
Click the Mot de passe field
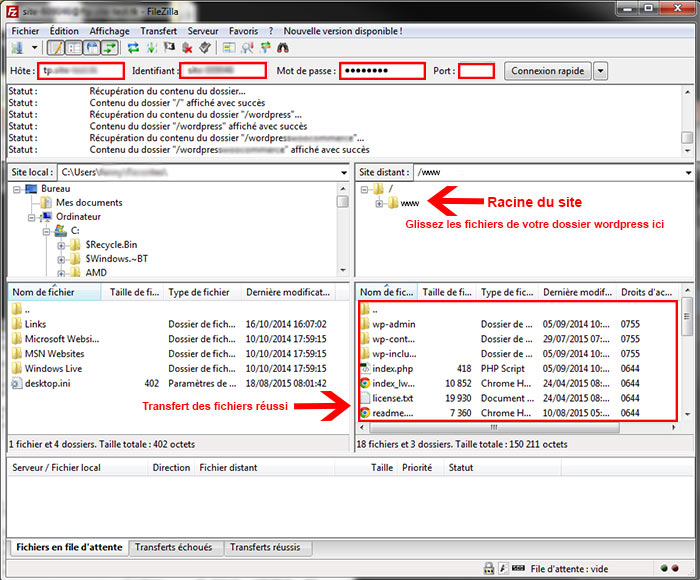click(x=382, y=71)
